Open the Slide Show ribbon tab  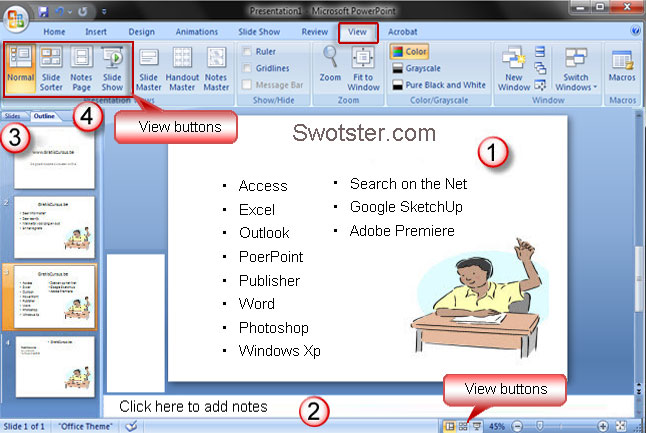point(259,32)
